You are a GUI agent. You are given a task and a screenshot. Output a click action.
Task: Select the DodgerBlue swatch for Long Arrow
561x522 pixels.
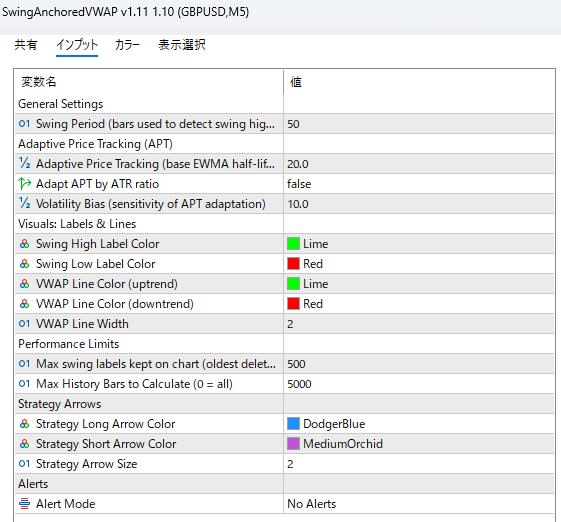[293, 424]
